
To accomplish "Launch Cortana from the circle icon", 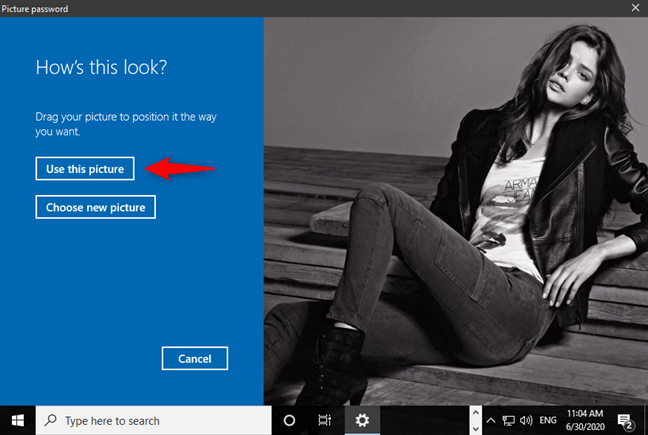I will (289, 421).
